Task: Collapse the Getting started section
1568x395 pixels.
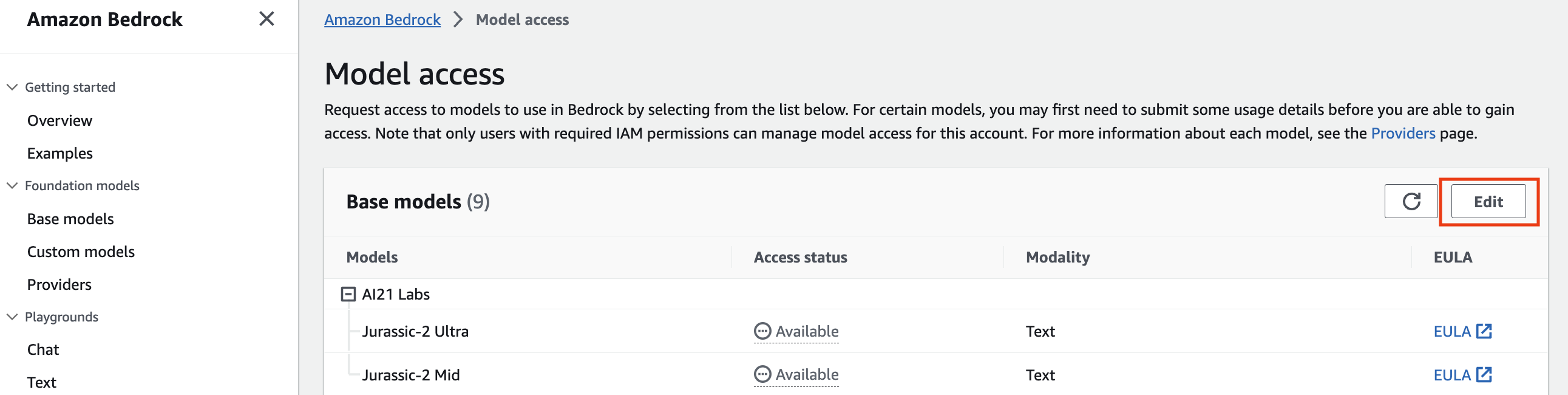Action: pos(12,87)
